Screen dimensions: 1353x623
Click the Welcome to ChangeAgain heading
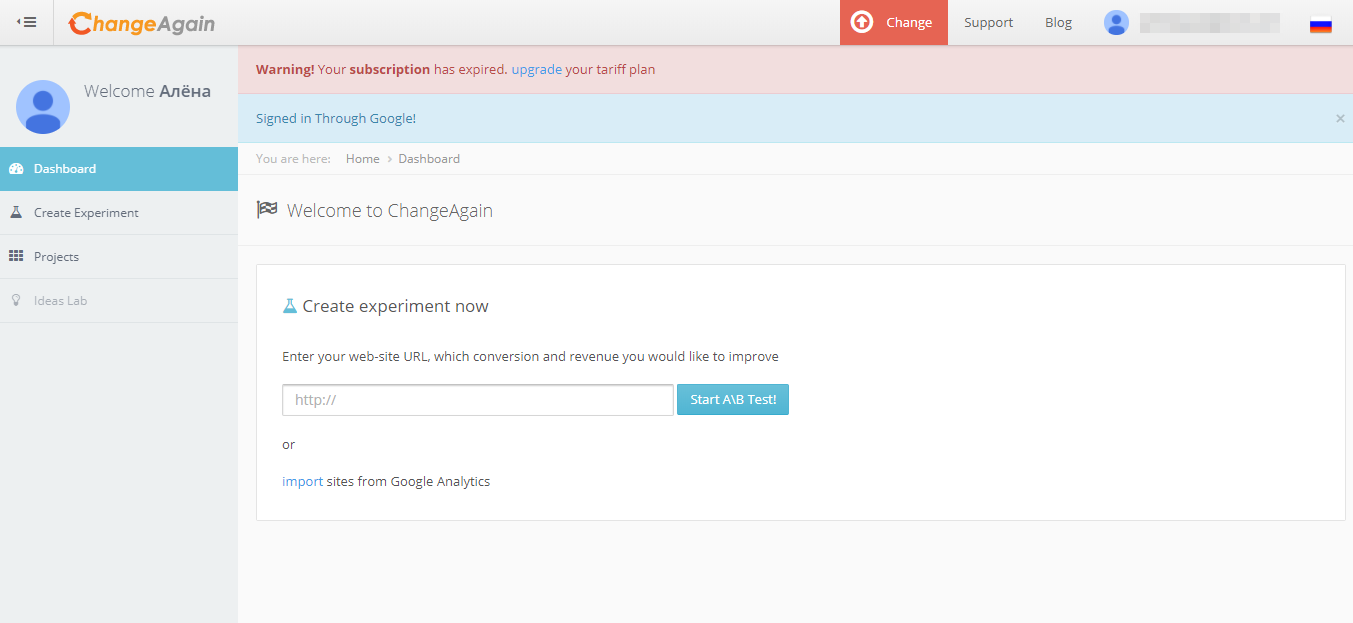pyautogui.click(x=390, y=211)
